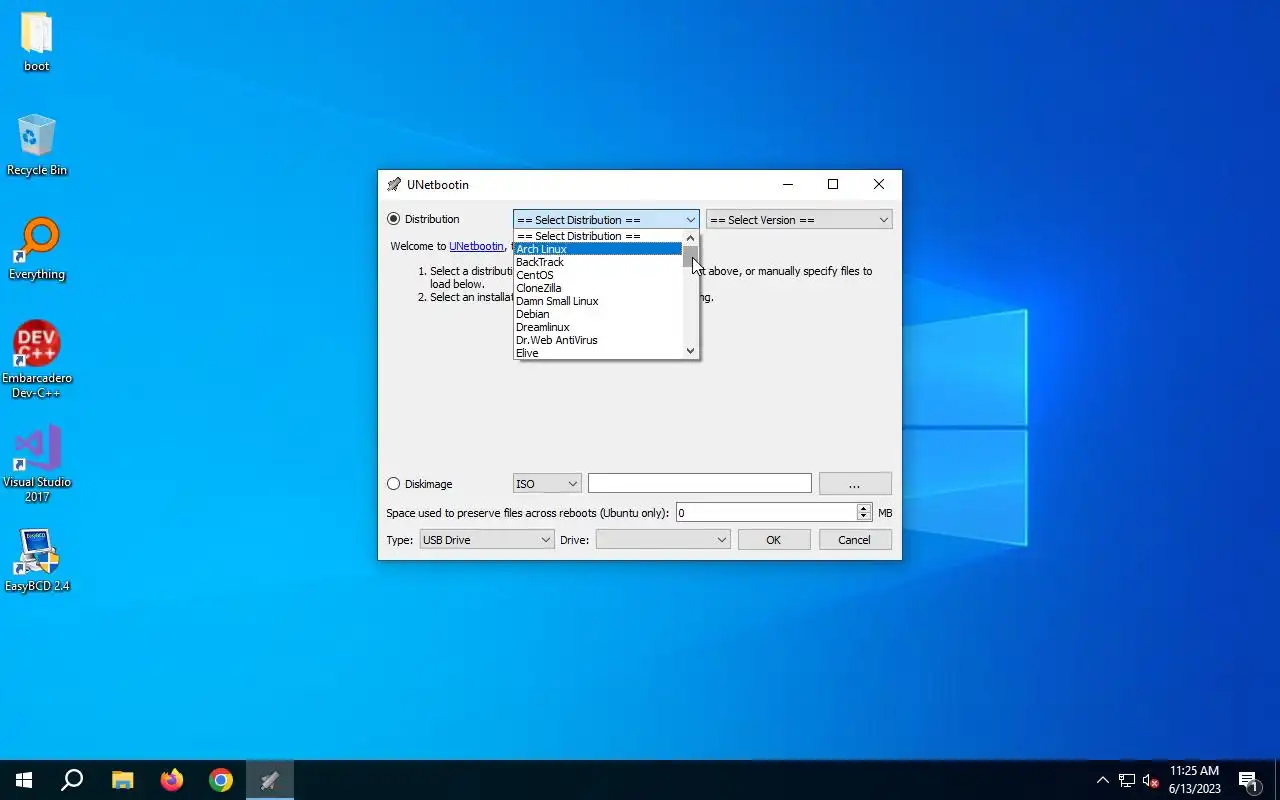
Task: Open File Explorer from the taskbar
Action: (122, 780)
